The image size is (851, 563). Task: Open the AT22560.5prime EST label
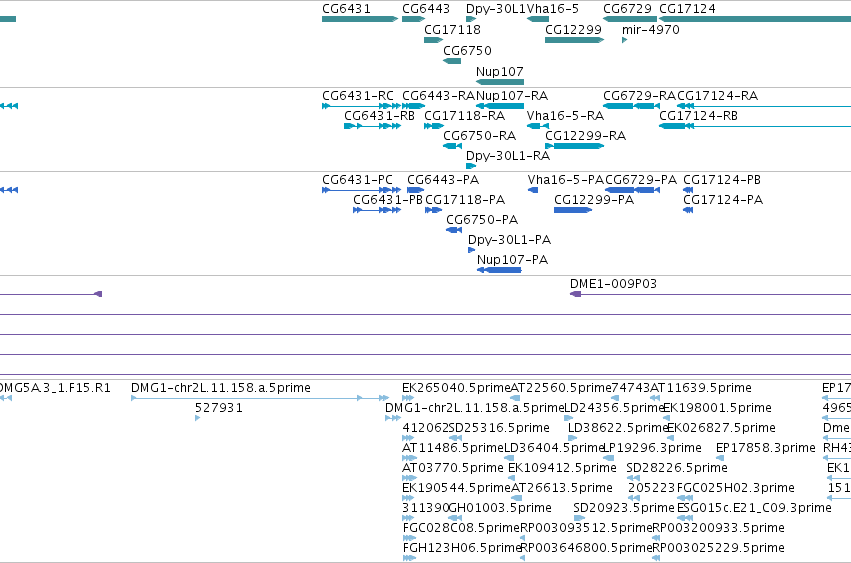[561, 388]
